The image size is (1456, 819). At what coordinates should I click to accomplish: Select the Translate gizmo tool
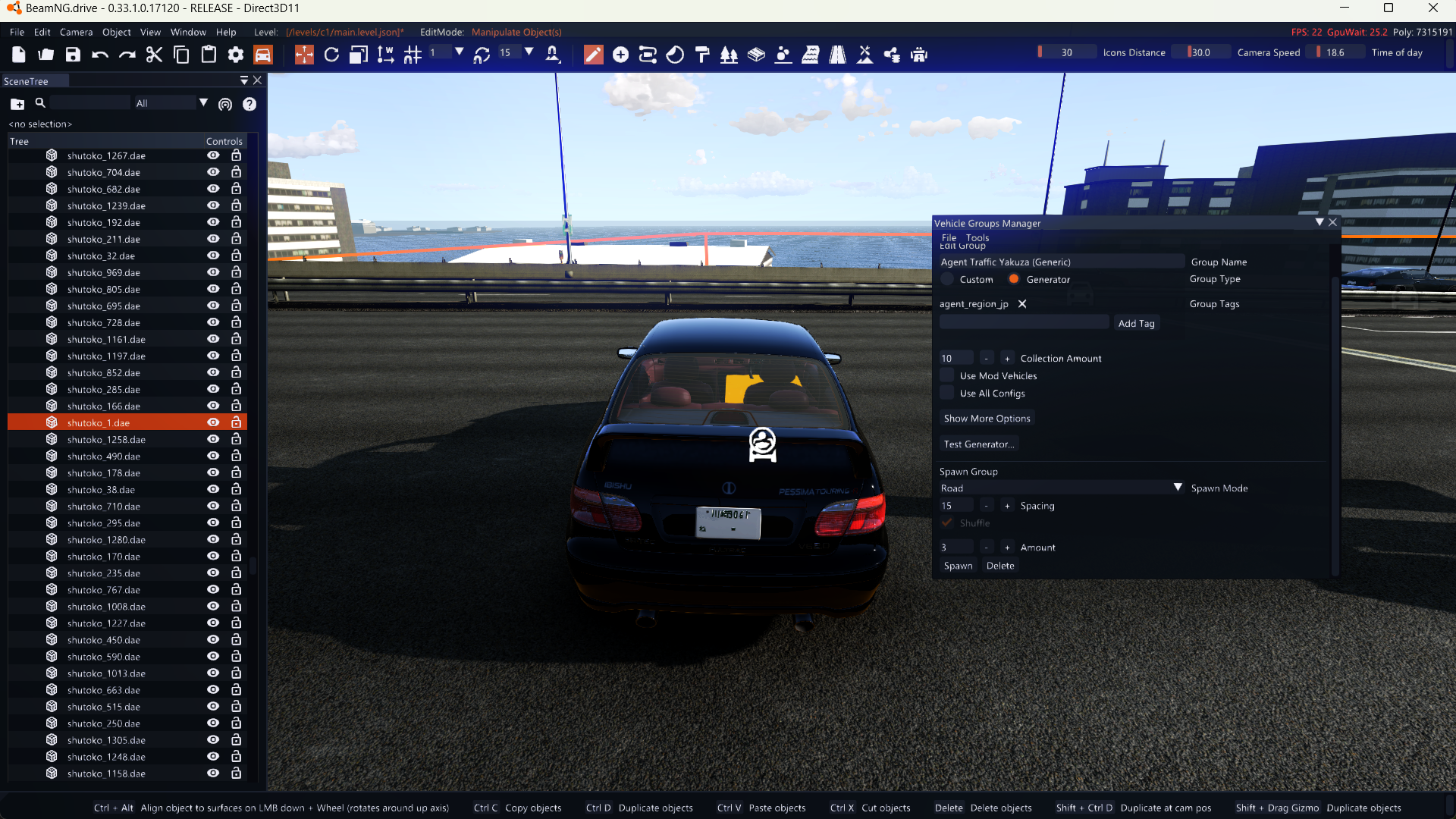[x=304, y=55]
